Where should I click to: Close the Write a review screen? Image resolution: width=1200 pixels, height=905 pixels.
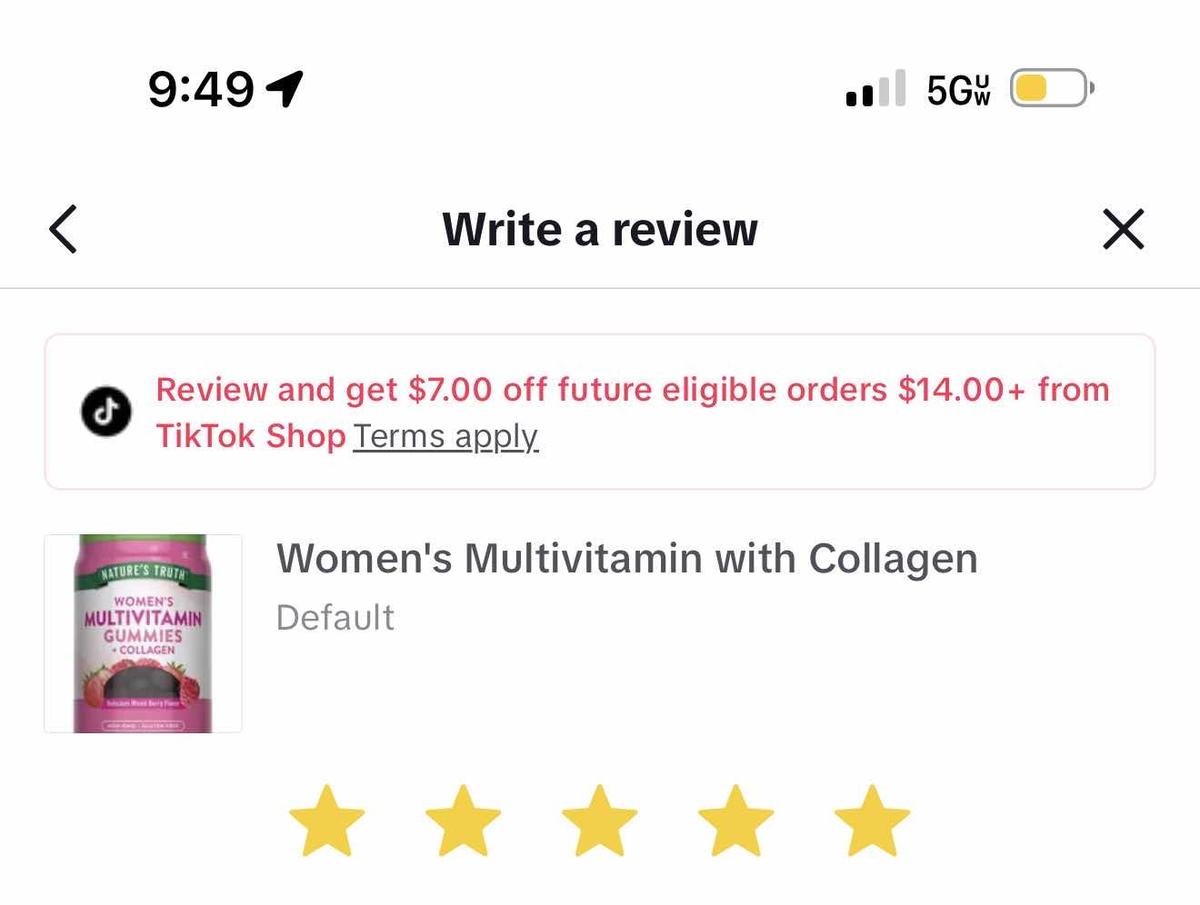1123,230
